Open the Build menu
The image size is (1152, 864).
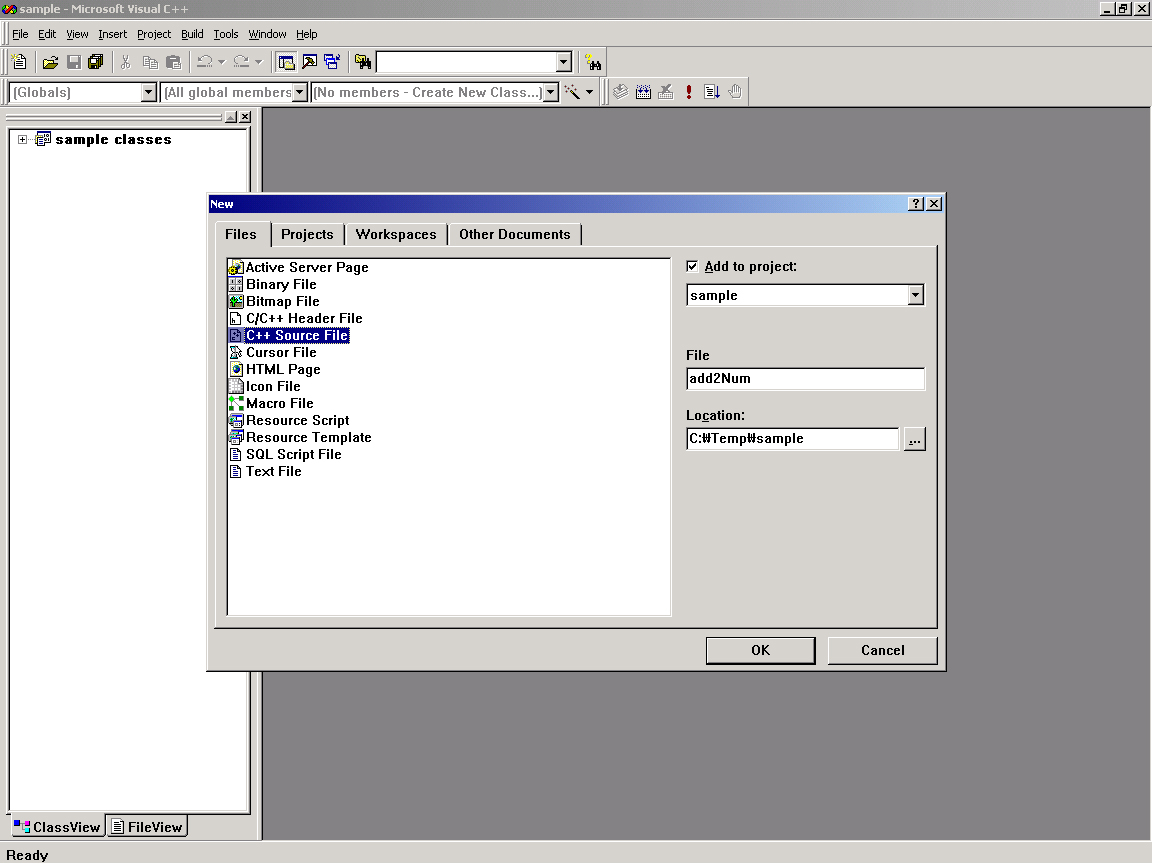click(x=192, y=34)
